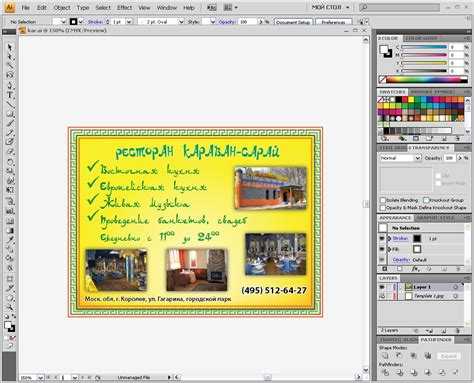This screenshot has height=383, width=474.
Task: Open the 2 pt. Oval brush dropdown
Action: [181, 22]
